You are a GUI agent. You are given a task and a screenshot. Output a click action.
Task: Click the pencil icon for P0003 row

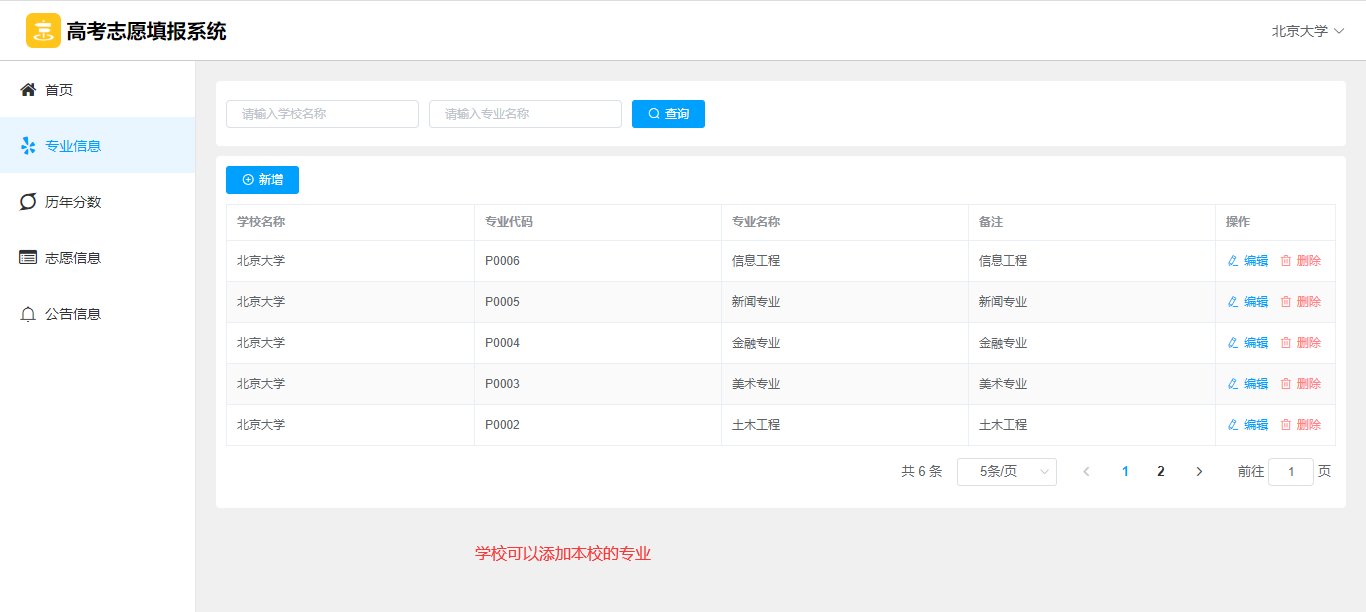click(1232, 384)
